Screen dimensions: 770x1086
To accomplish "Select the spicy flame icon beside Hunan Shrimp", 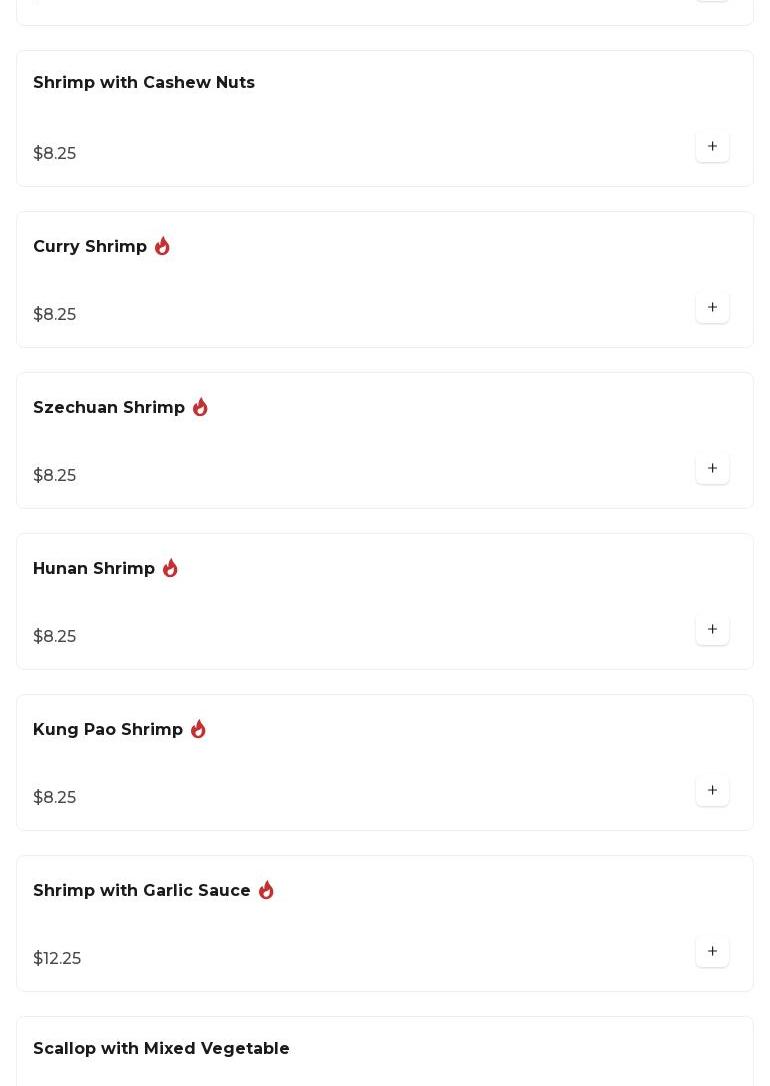I will click(170, 568).
